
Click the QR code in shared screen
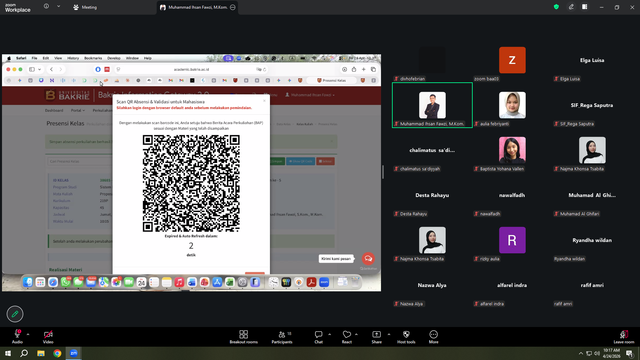[191, 183]
